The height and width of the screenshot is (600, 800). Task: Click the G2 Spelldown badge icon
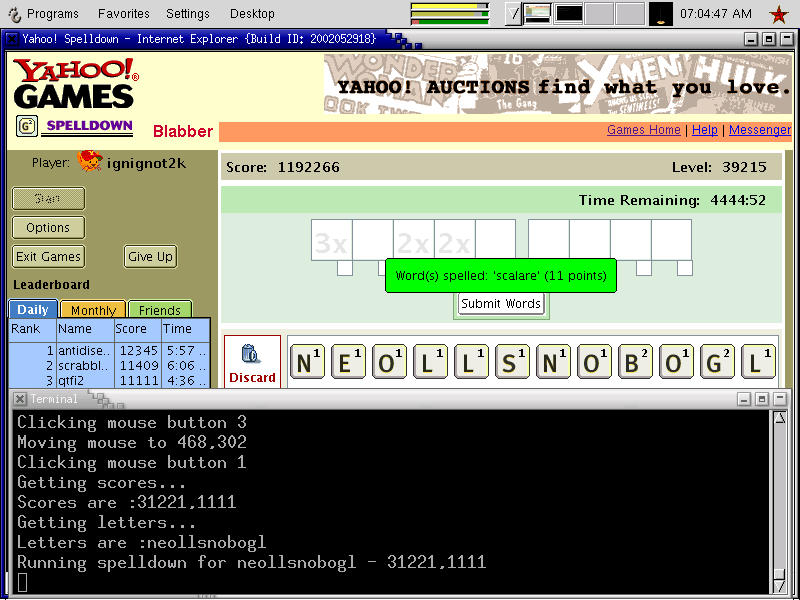pyautogui.click(x=27, y=126)
